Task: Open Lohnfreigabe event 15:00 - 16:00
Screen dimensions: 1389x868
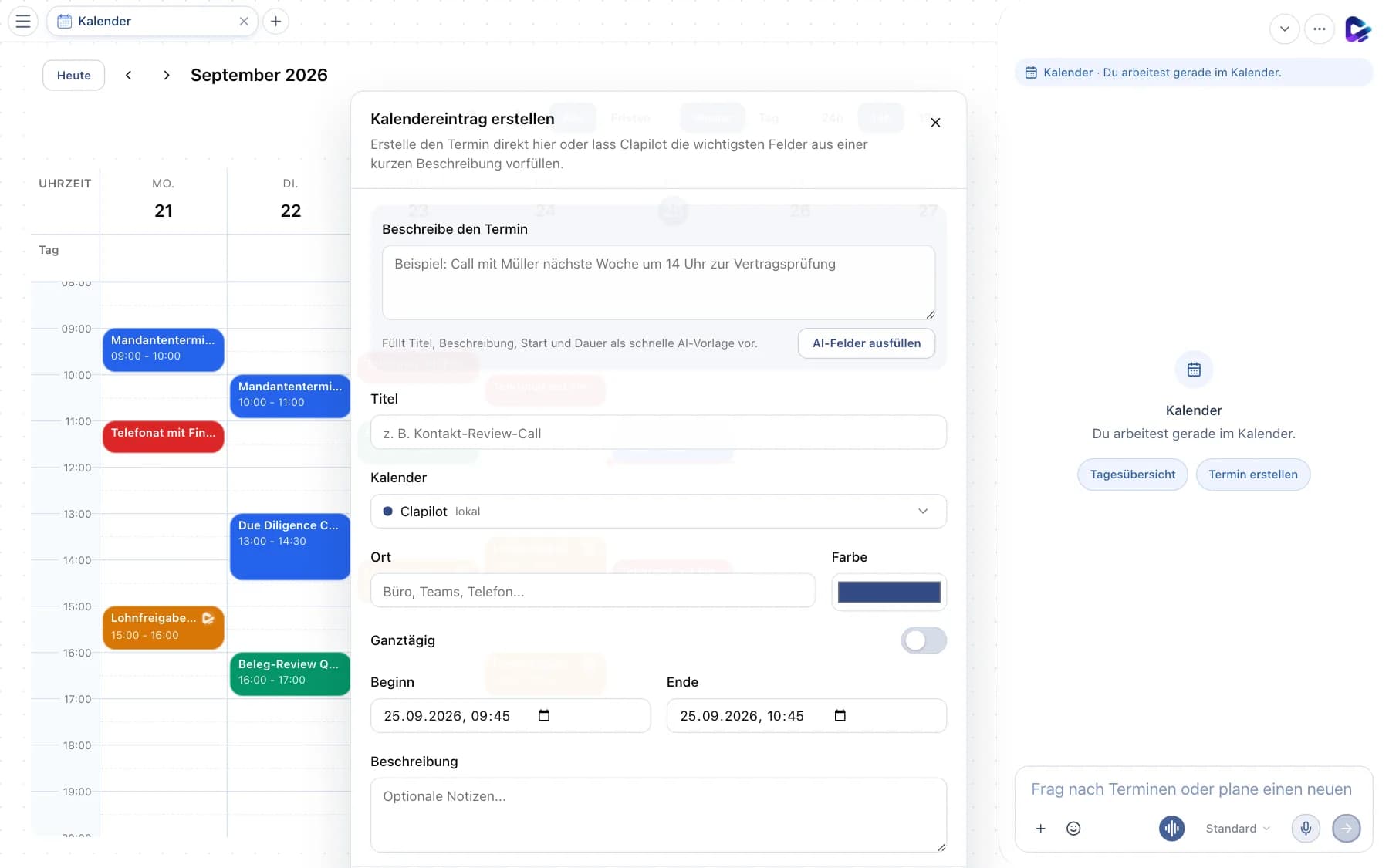Action: (164, 627)
